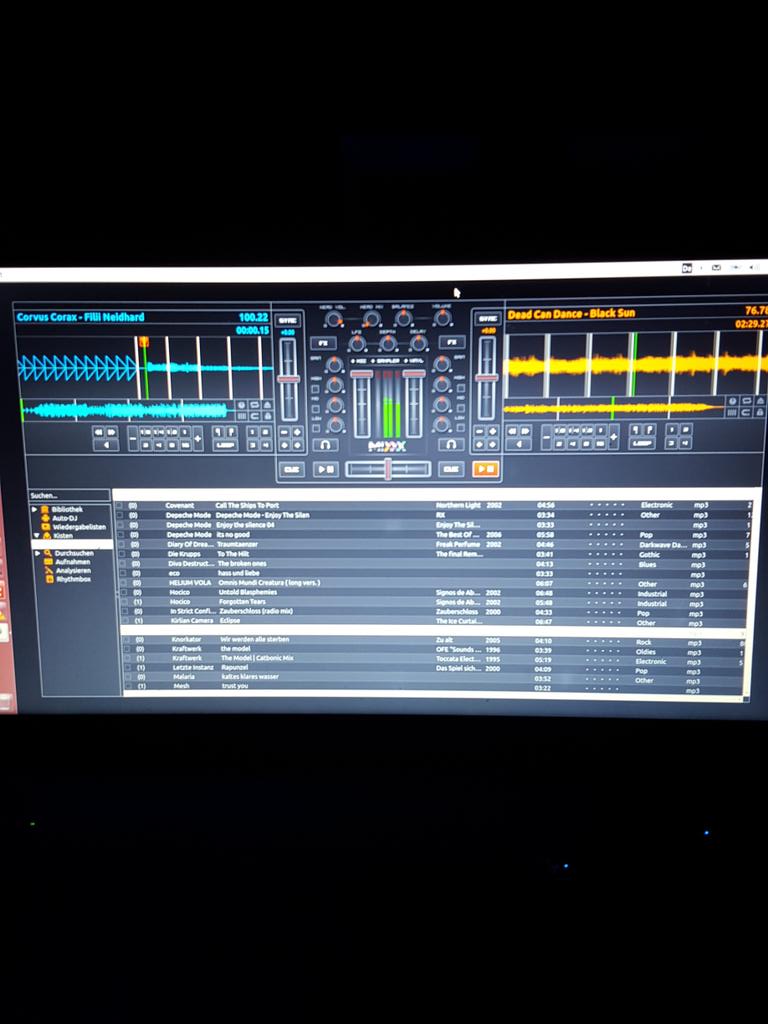Toggle SYNC on the right deck
Viewport: 768px width, 1024px height.
click(x=488, y=318)
